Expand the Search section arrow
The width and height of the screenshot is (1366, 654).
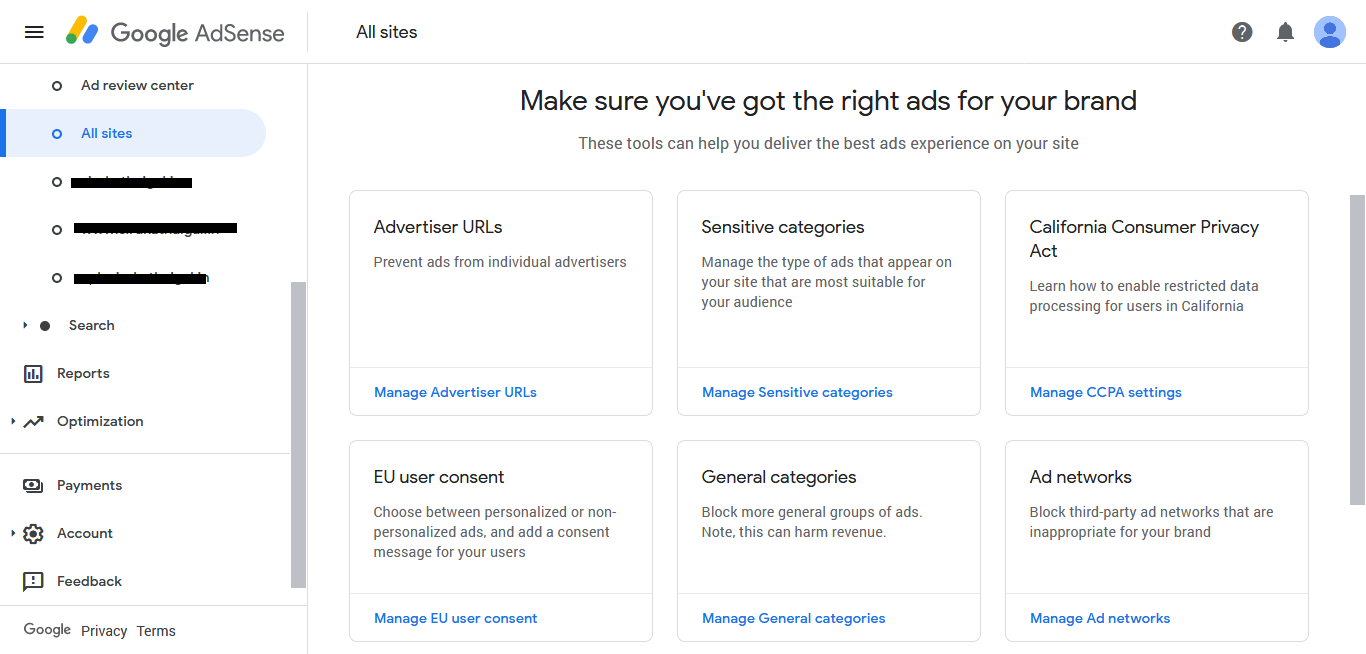coord(25,326)
